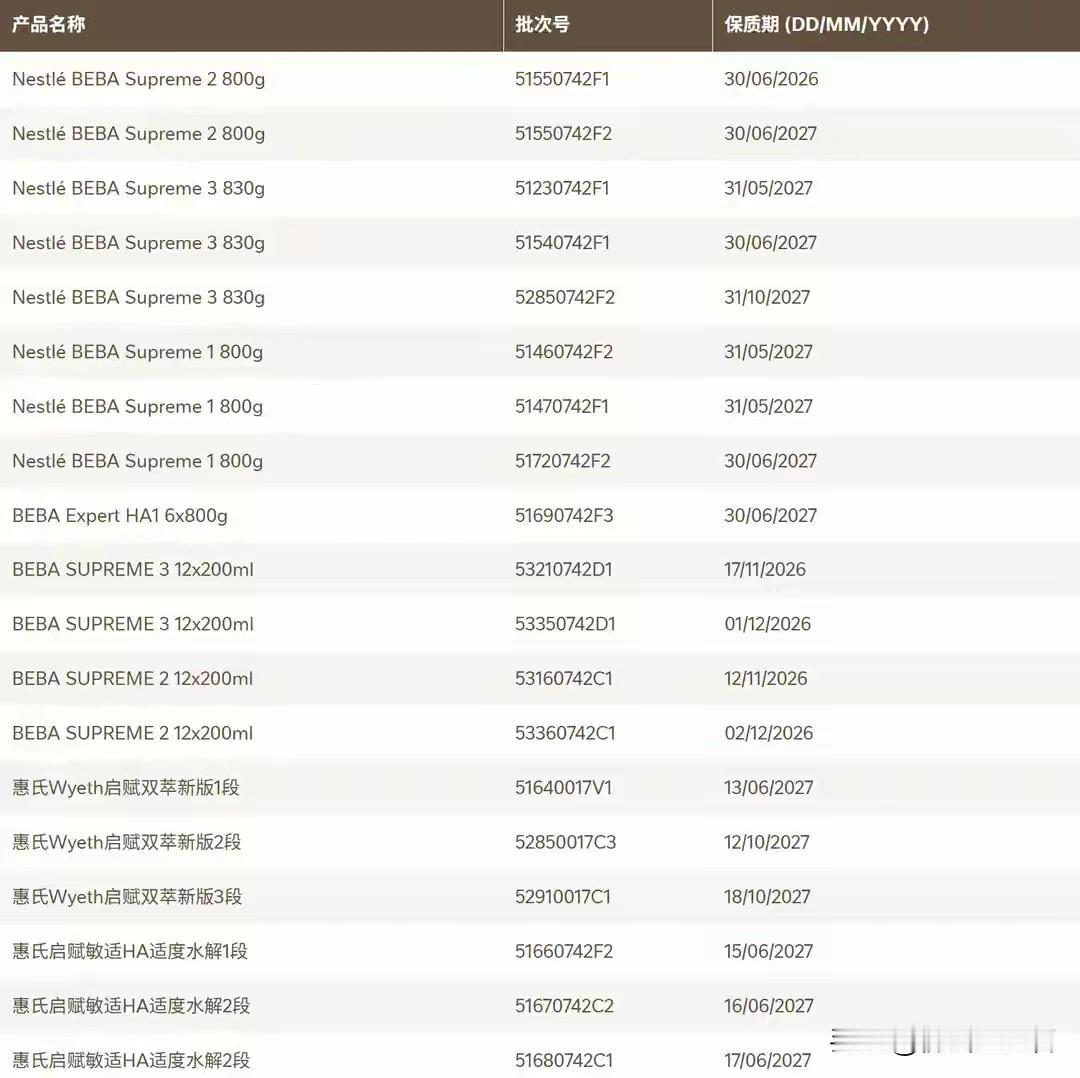Click the date 30/06/2027 in batch 51550742F2's row
The height and width of the screenshot is (1078, 1080).
[771, 134]
